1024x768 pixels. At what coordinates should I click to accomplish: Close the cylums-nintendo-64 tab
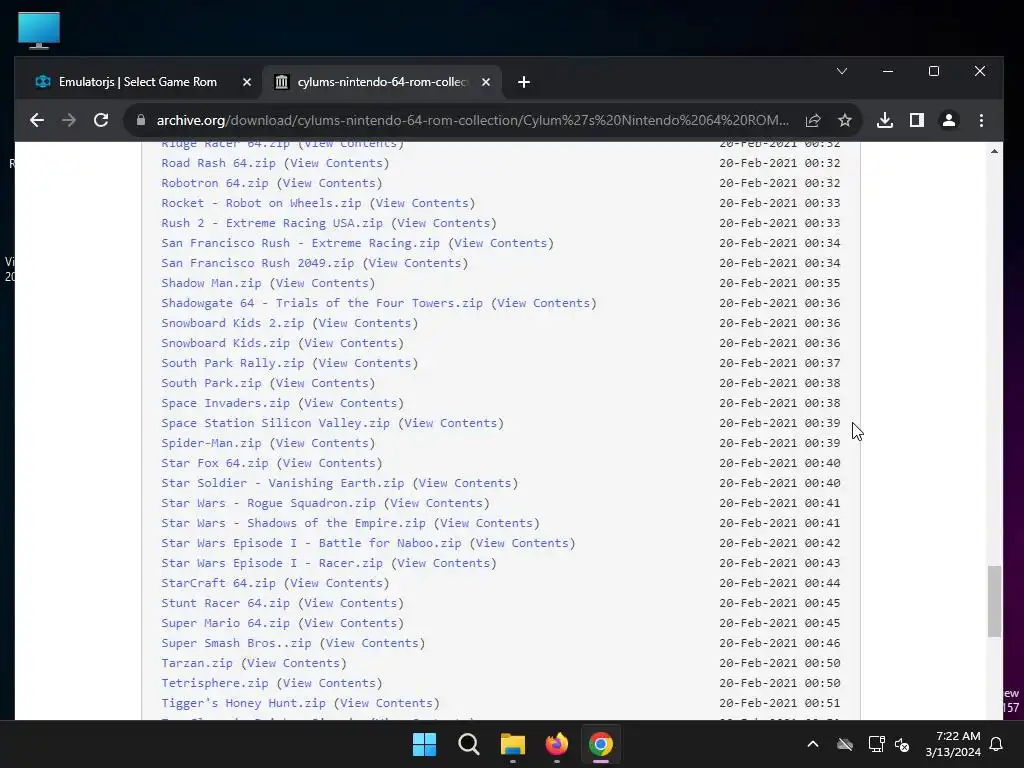coord(486,82)
